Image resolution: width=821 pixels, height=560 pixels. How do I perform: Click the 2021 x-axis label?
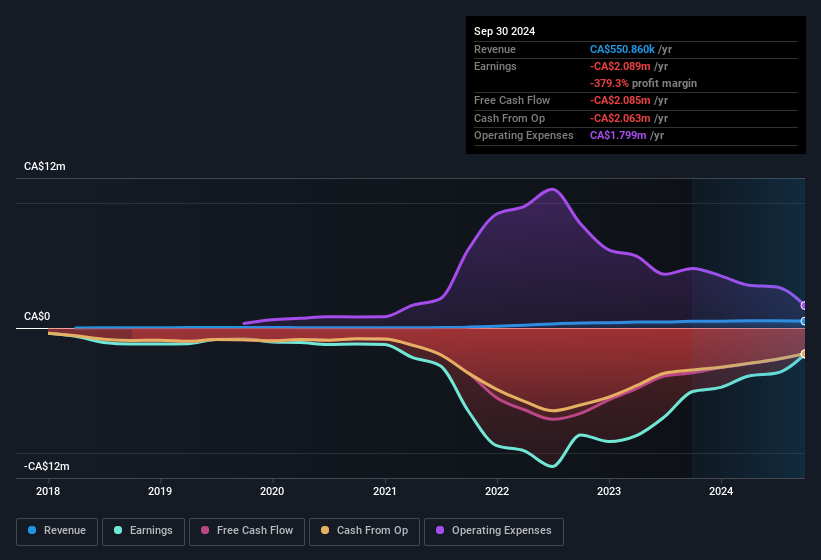click(385, 491)
